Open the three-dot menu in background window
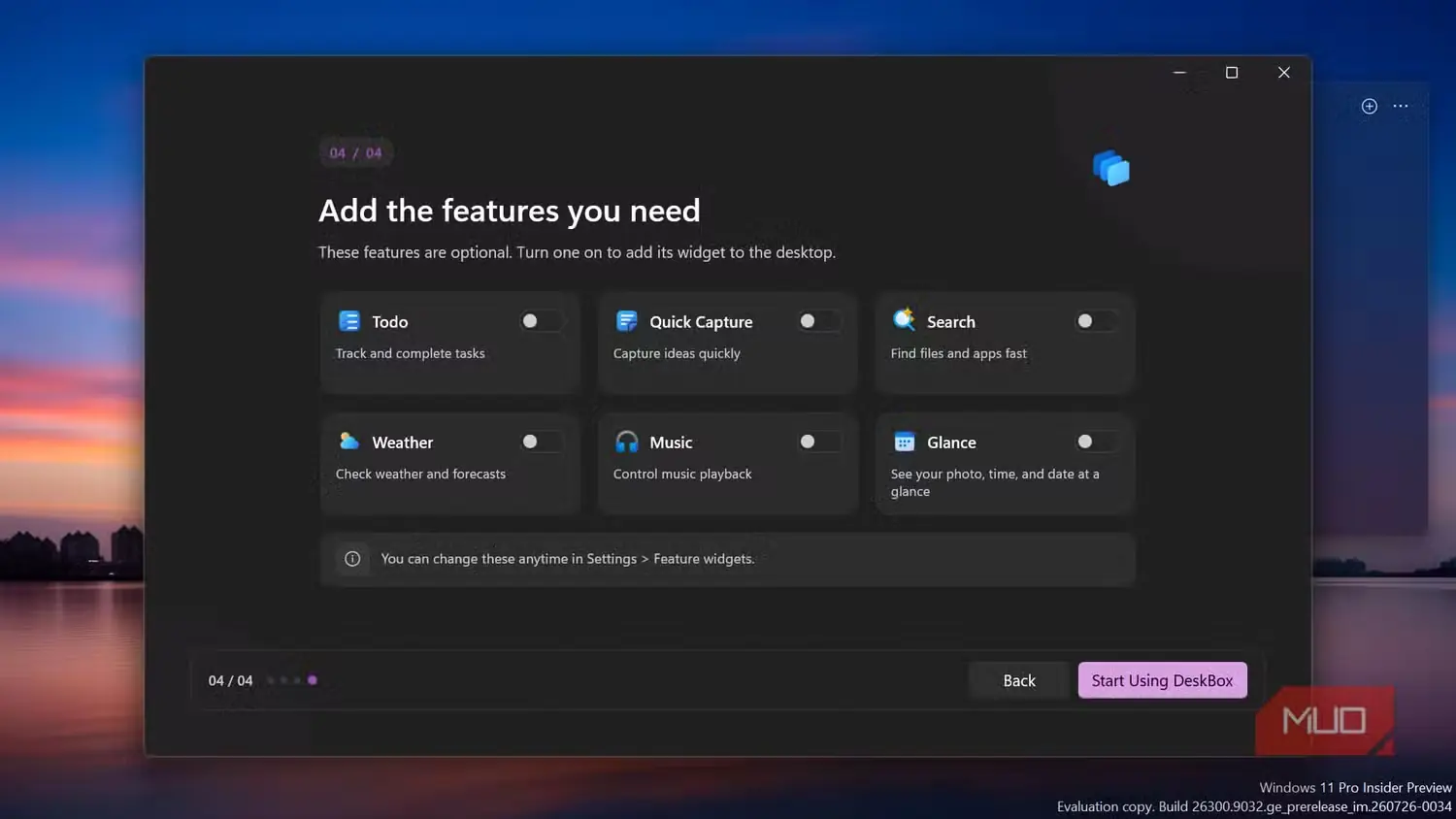 pos(1401,106)
